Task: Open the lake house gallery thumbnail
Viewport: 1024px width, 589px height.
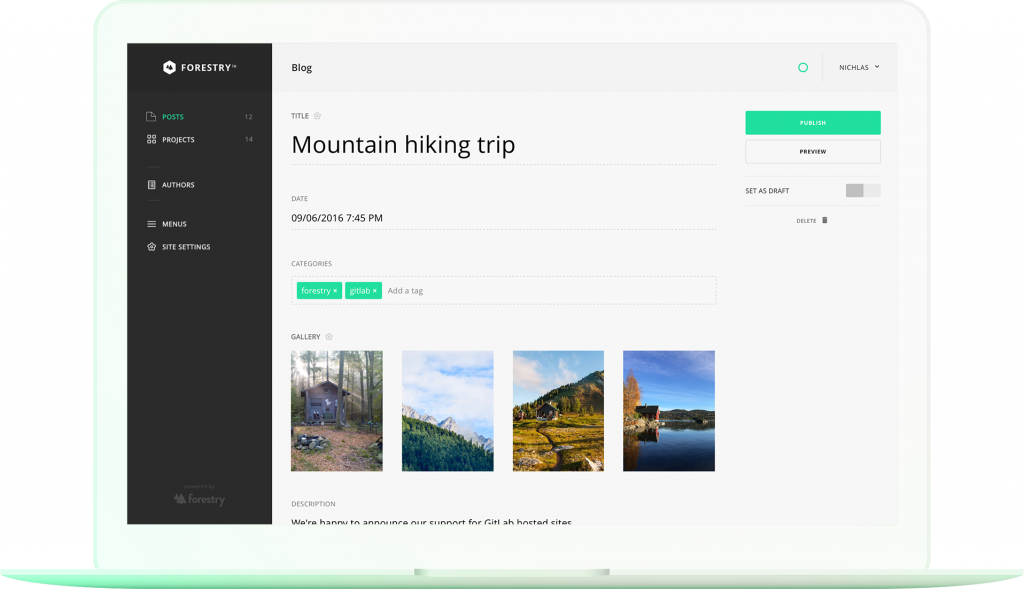Action: coord(668,411)
